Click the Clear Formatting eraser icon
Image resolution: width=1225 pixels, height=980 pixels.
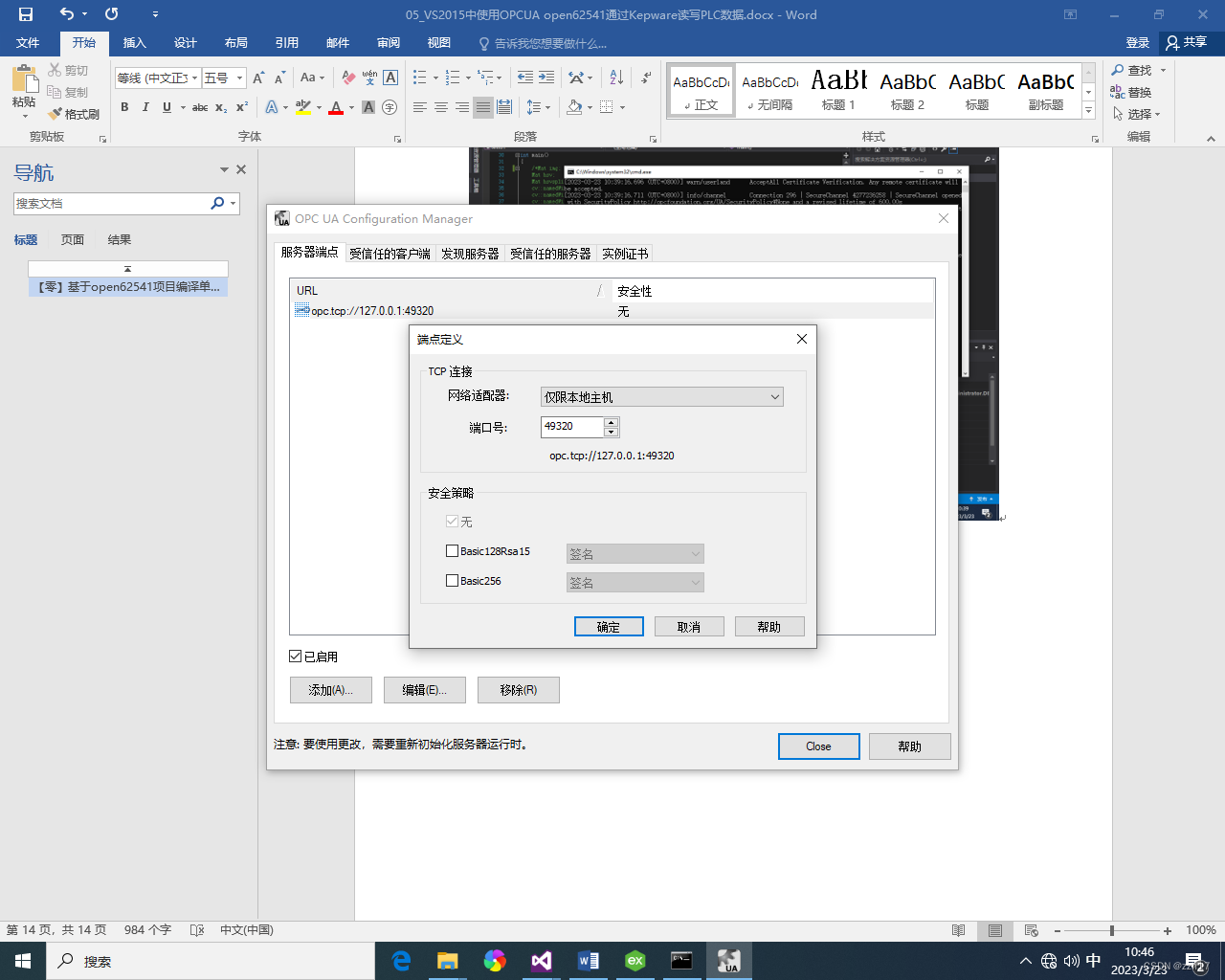point(348,78)
